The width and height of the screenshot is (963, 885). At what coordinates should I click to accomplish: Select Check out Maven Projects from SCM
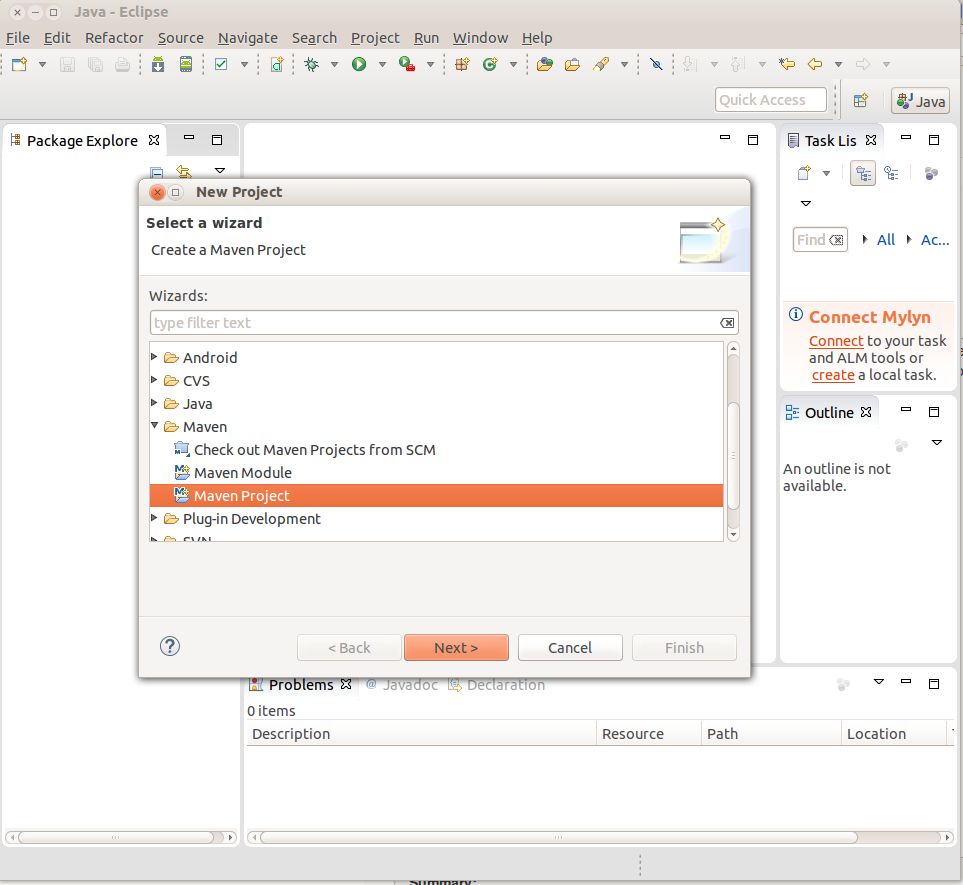point(314,450)
